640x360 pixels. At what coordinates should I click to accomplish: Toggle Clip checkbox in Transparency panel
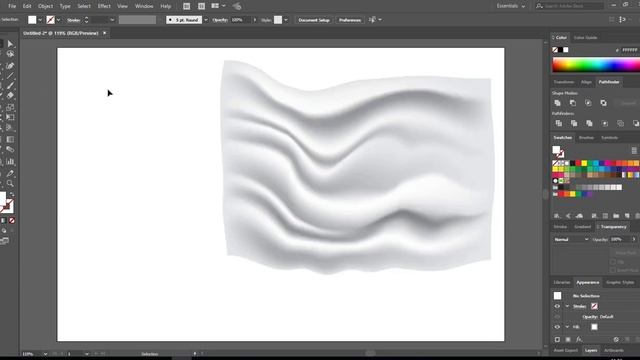613,262
